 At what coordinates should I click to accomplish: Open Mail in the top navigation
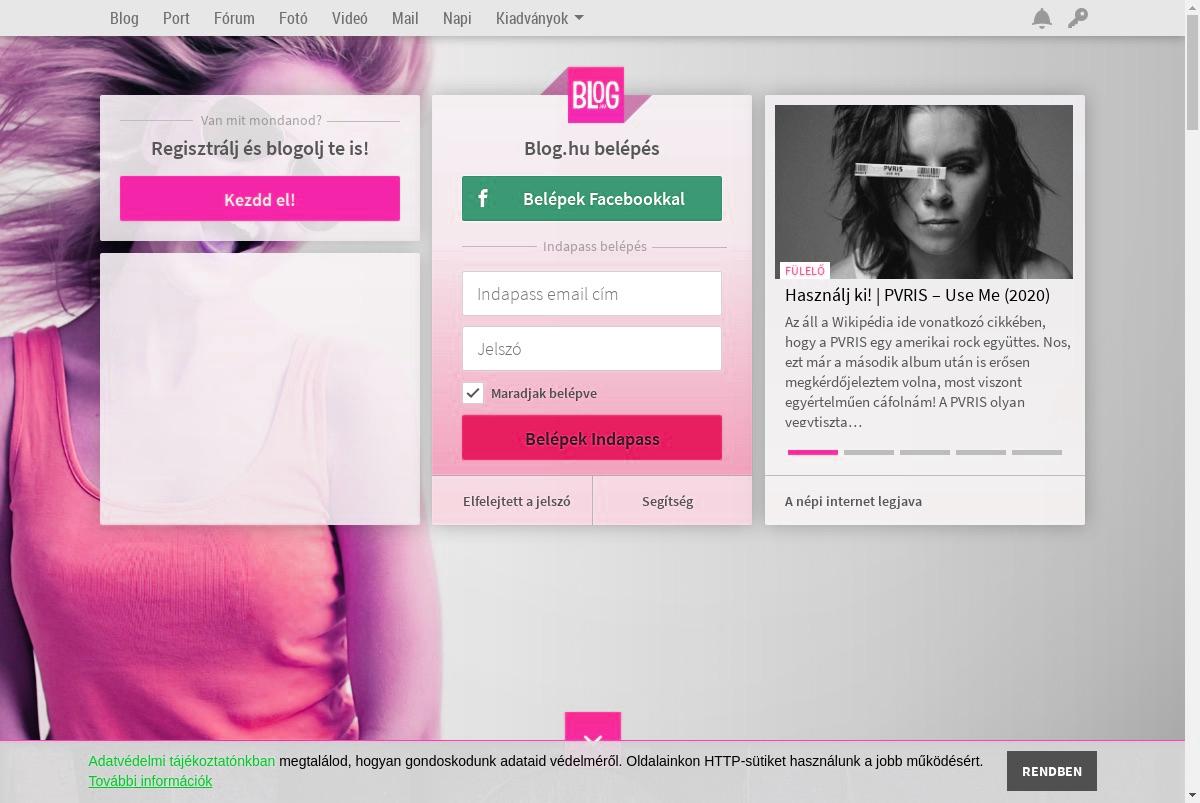tap(405, 18)
